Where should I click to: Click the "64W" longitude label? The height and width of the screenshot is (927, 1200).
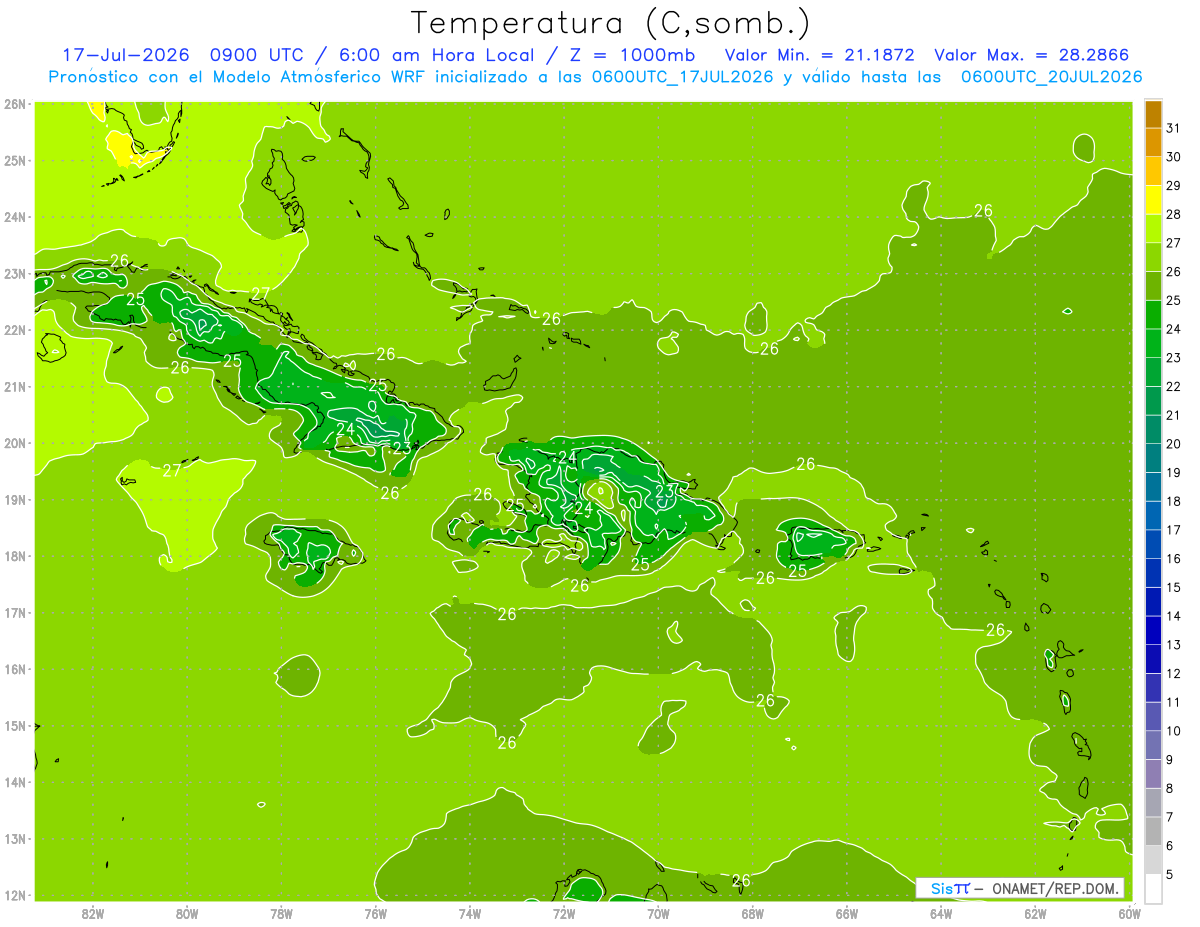pyautogui.click(x=941, y=913)
